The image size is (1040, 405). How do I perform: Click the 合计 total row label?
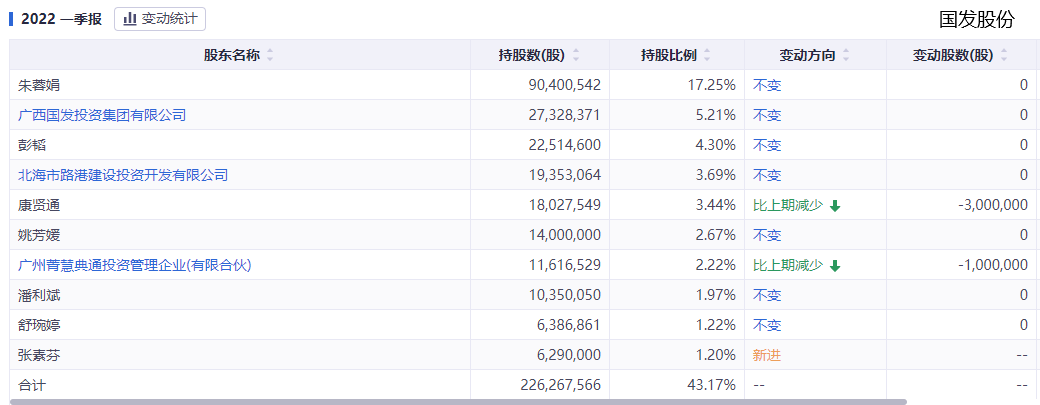[x=32, y=385]
